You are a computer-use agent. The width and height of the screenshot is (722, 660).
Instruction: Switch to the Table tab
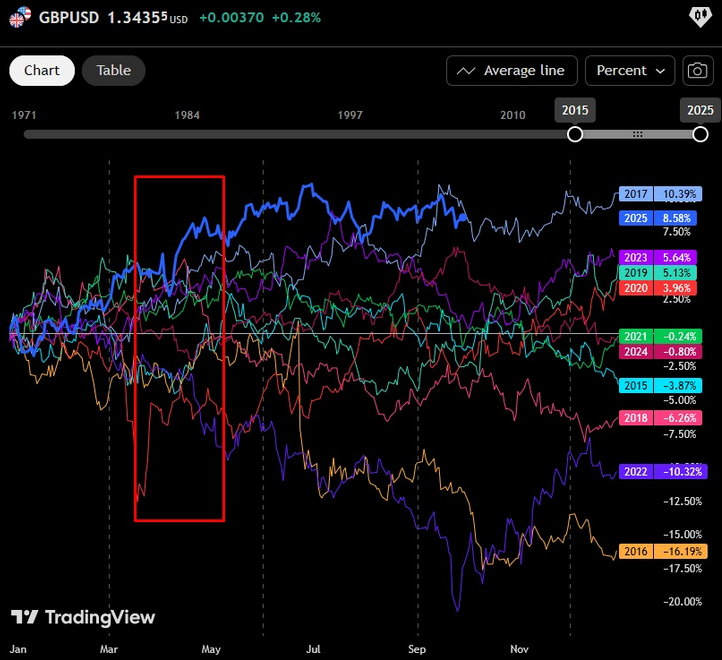click(x=113, y=70)
